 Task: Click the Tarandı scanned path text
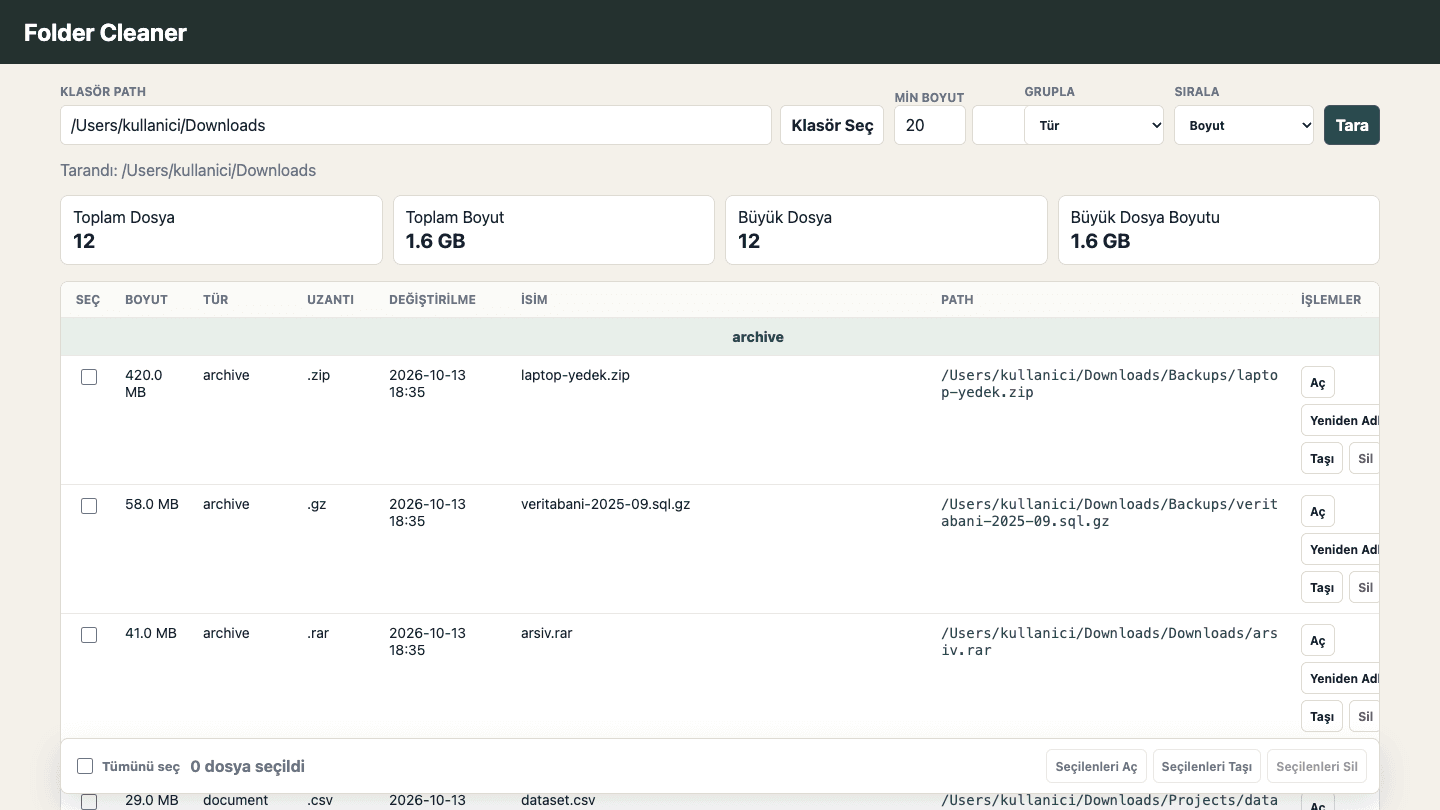188,170
